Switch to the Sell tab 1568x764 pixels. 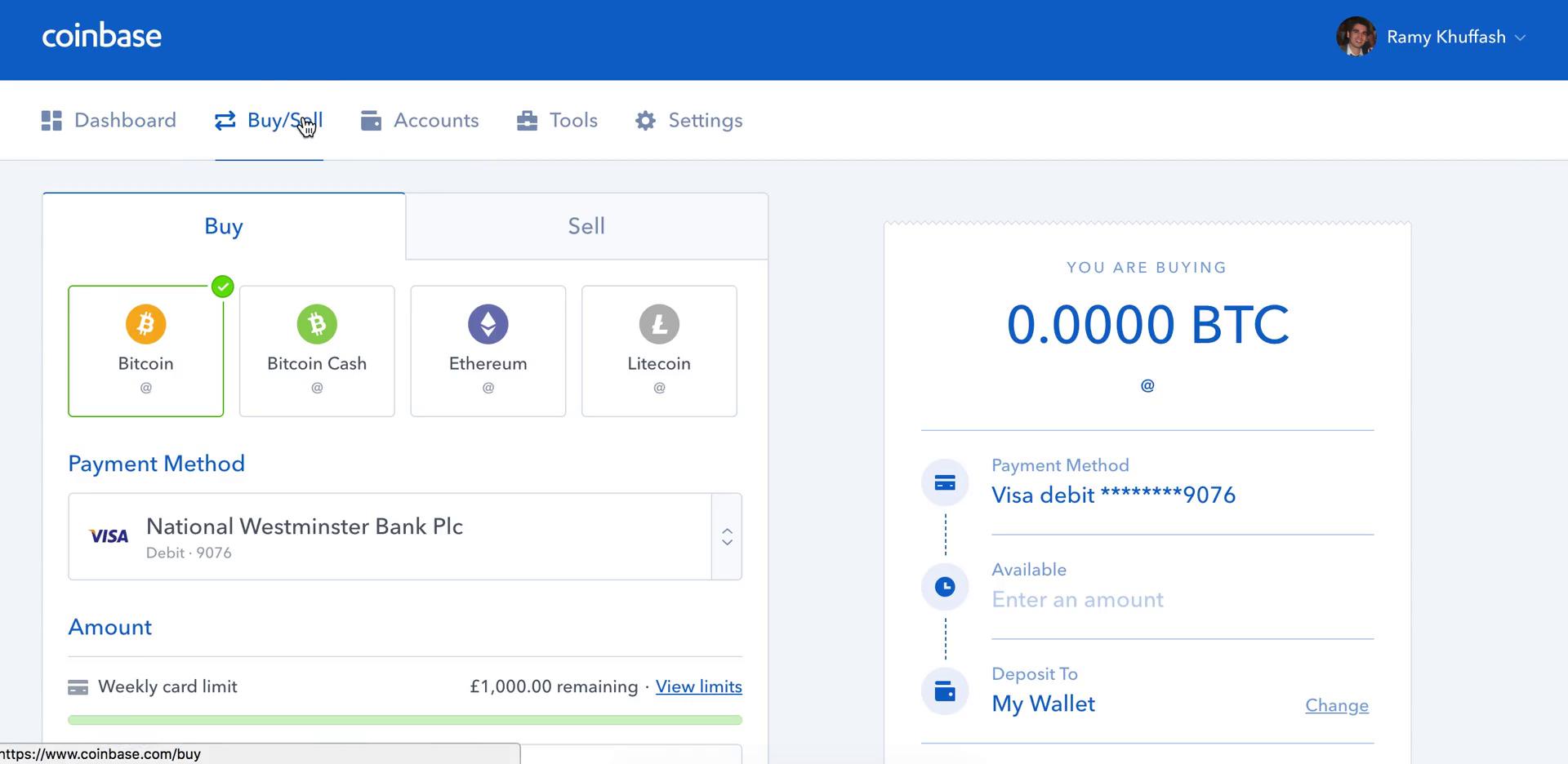586,226
